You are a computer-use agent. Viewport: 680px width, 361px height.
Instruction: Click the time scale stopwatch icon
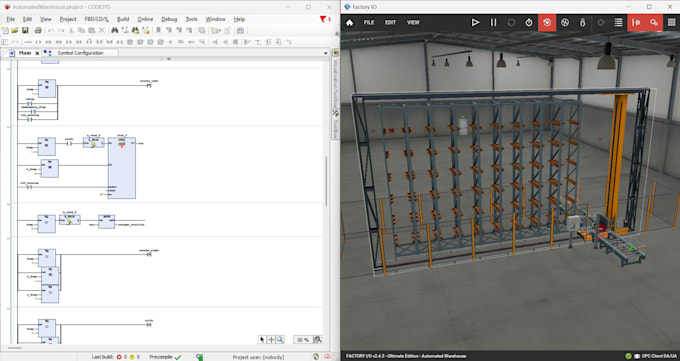coord(529,22)
